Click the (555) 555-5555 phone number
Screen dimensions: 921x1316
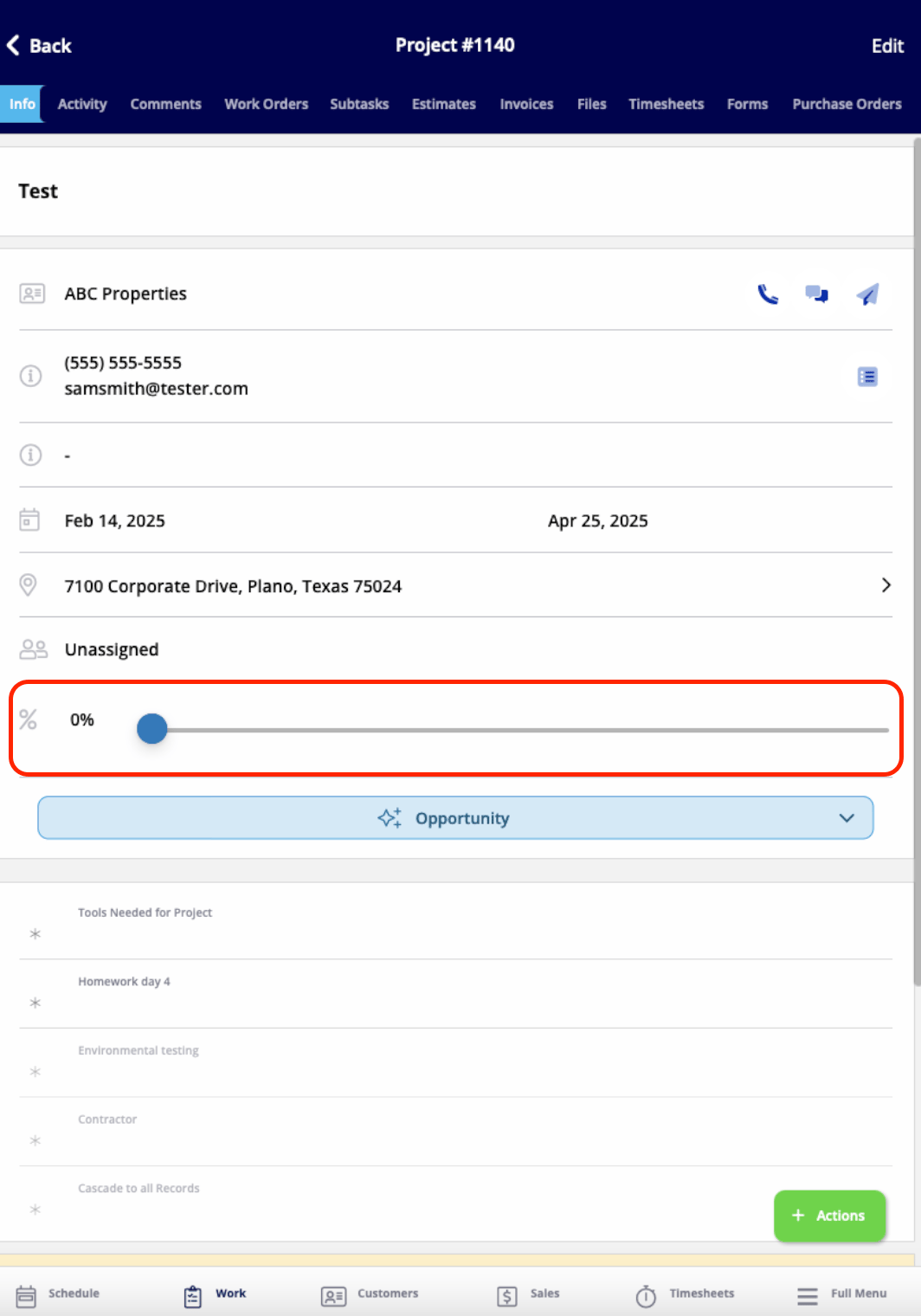(x=123, y=363)
